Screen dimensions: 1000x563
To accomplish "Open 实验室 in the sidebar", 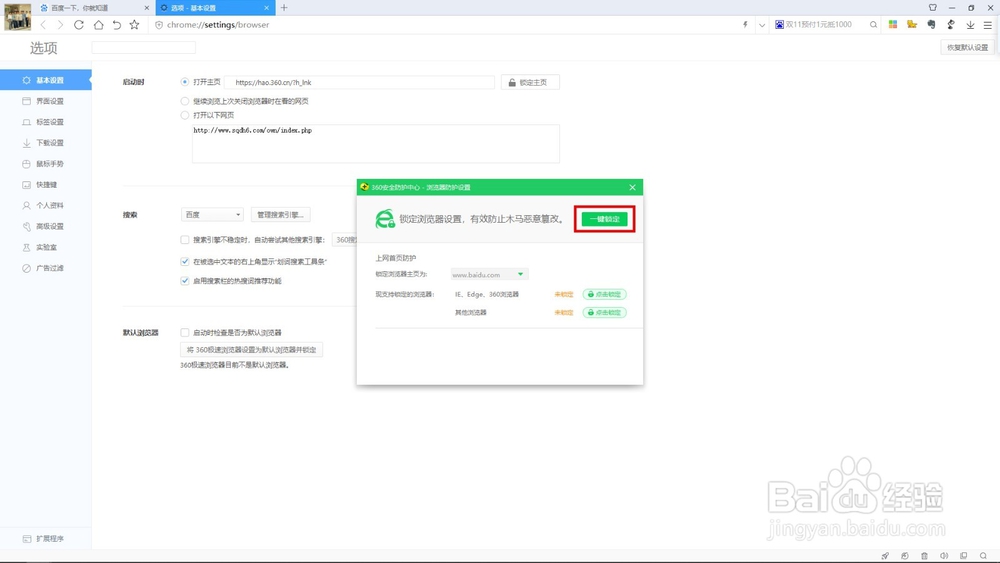I will point(45,247).
